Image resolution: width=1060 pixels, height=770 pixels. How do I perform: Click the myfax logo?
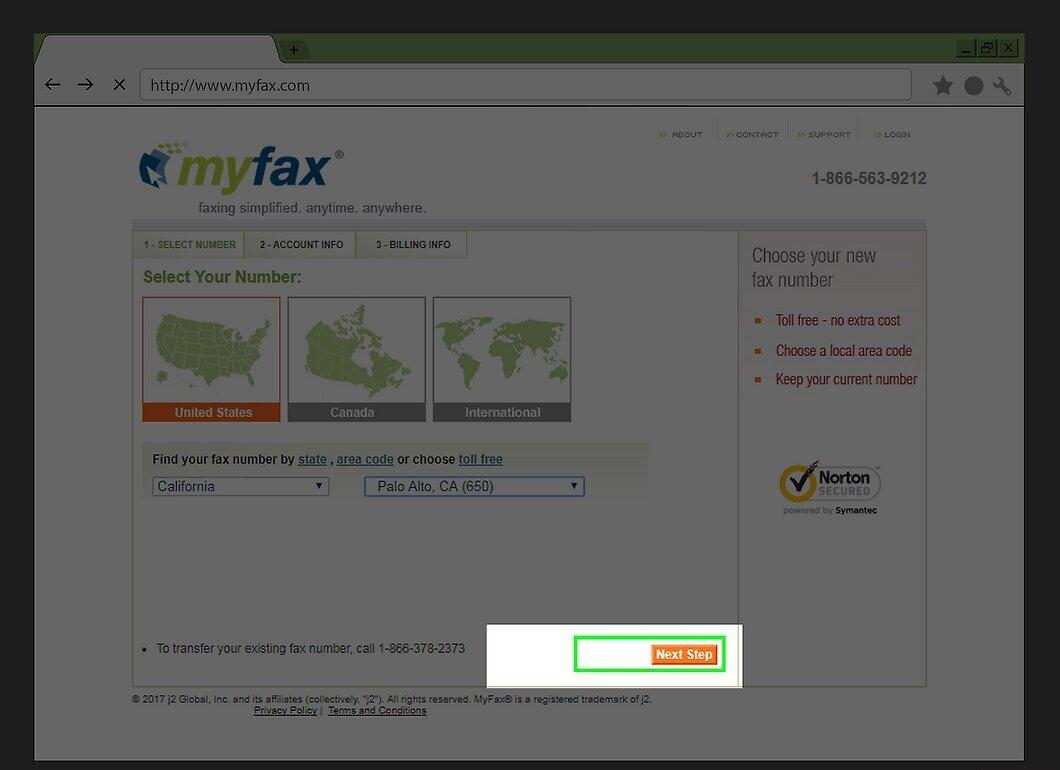tap(241, 167)
